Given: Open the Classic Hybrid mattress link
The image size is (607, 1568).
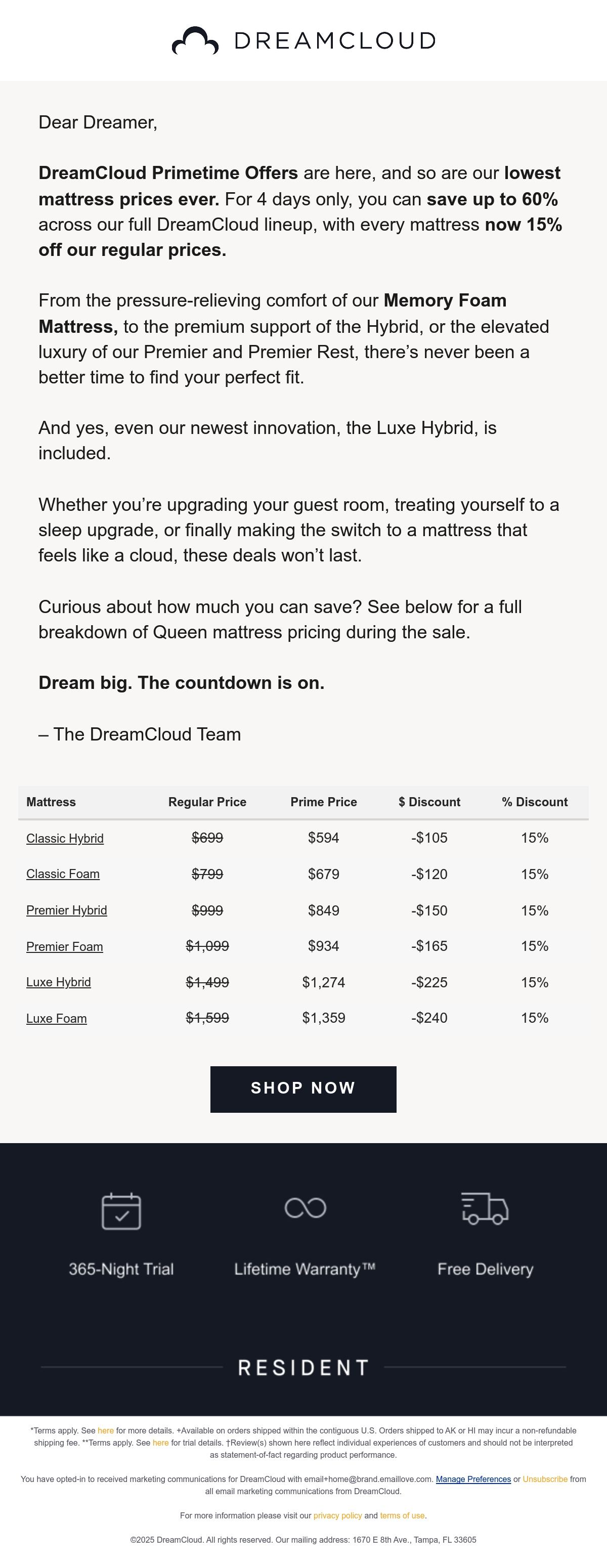Looking at the screenshot, I should click(65, 838).
